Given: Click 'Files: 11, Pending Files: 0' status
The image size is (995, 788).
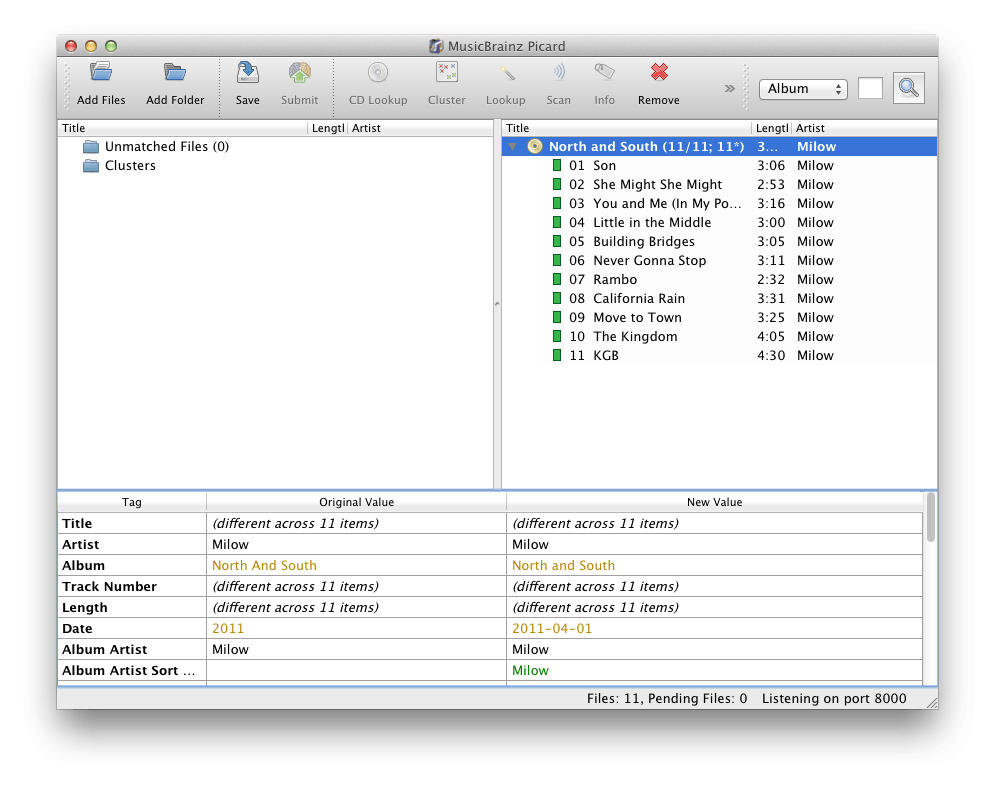Looking at the screenshot, I should (x=667, y=699).
